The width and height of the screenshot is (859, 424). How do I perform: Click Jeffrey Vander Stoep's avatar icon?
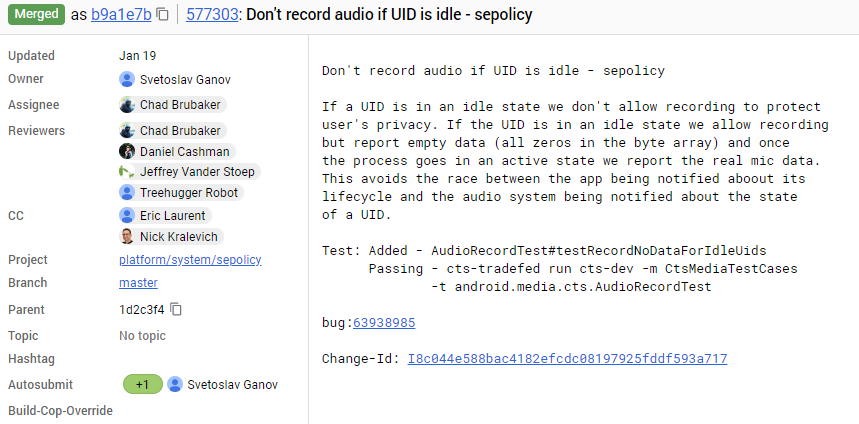tap(127, 172)
